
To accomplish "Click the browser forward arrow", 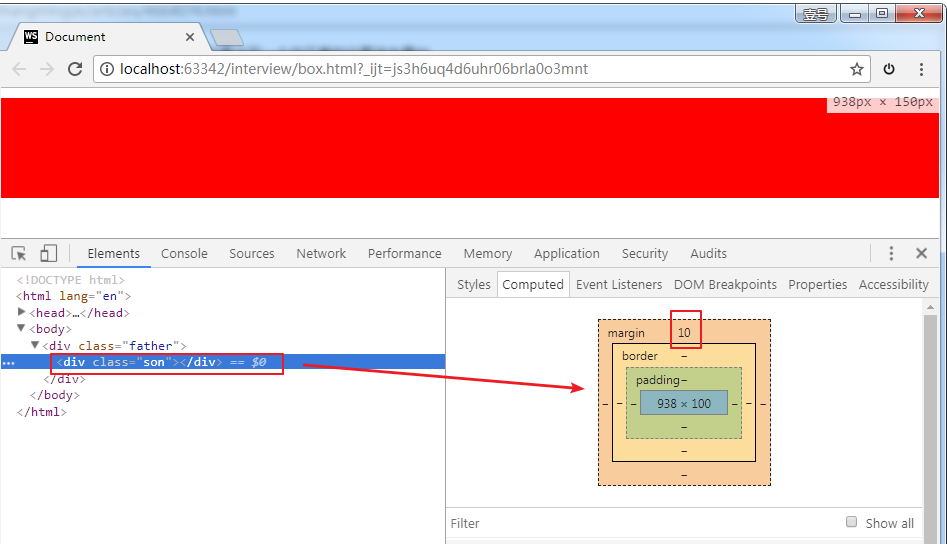I will tap(47, 69).
